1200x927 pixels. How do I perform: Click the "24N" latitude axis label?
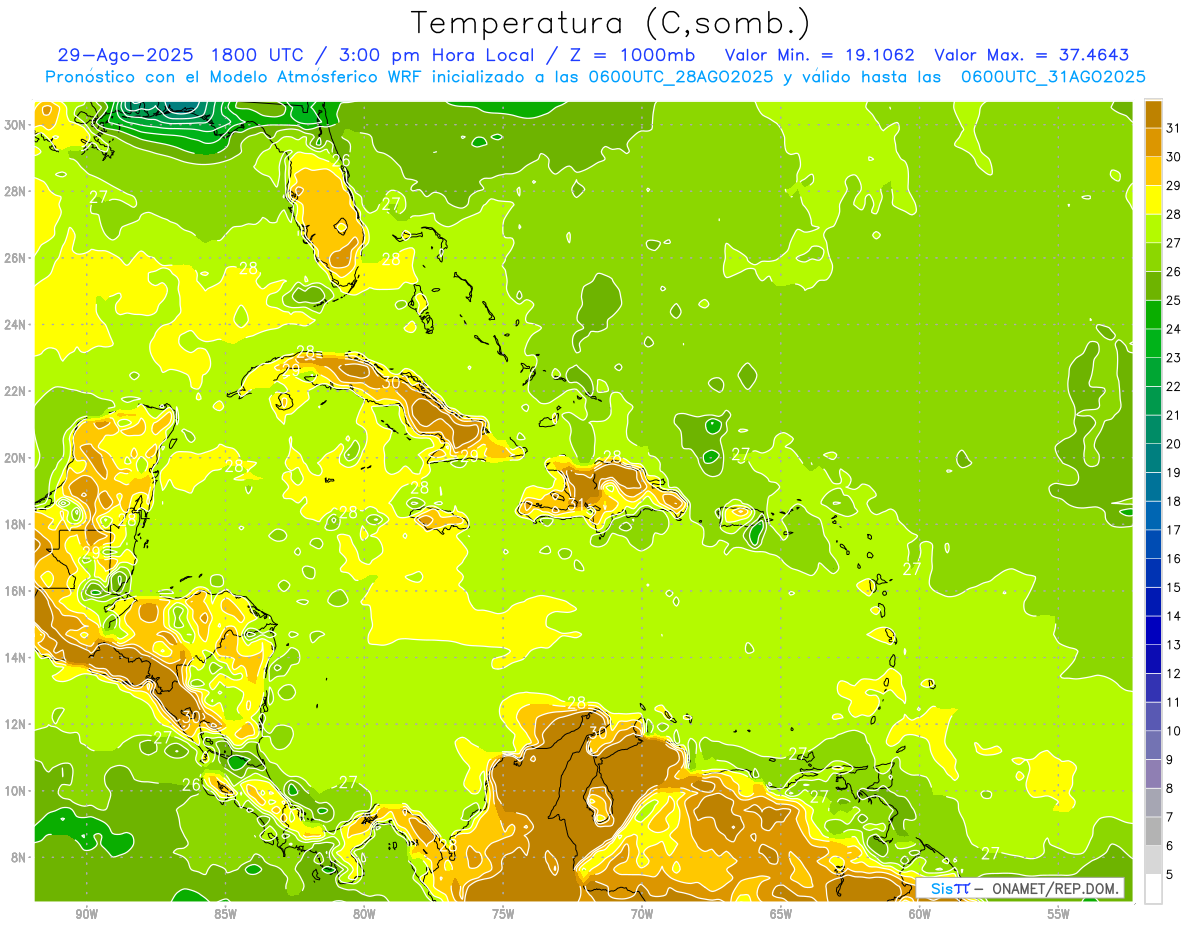coord(16,325)
